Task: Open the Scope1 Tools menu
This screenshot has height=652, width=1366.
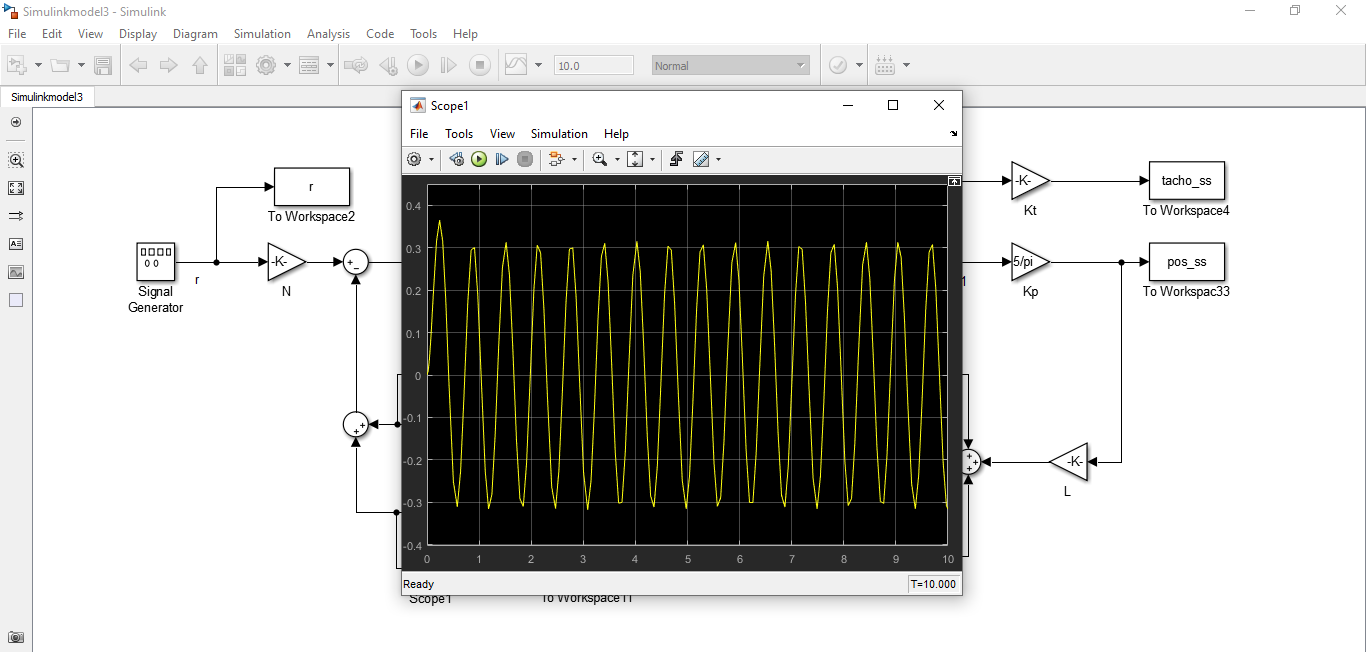Action: coord(459,134)
